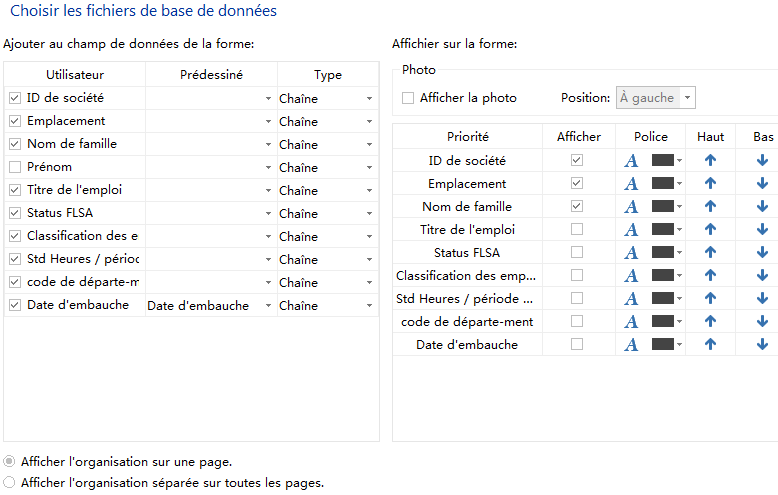Toggle Afficher la photo checkbox
778x495 pixels.
pos(408,98)
